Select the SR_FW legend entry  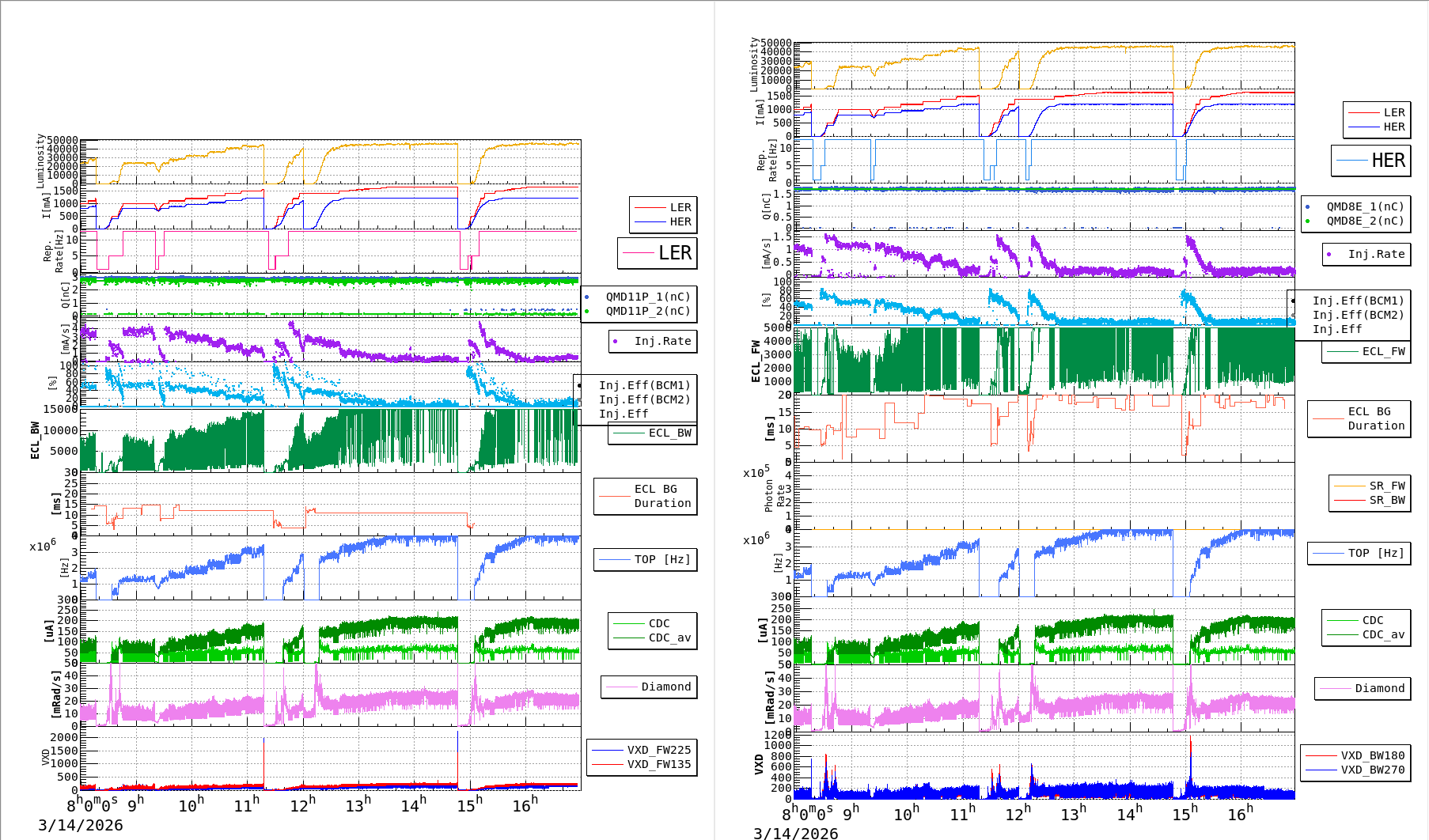1386,486
